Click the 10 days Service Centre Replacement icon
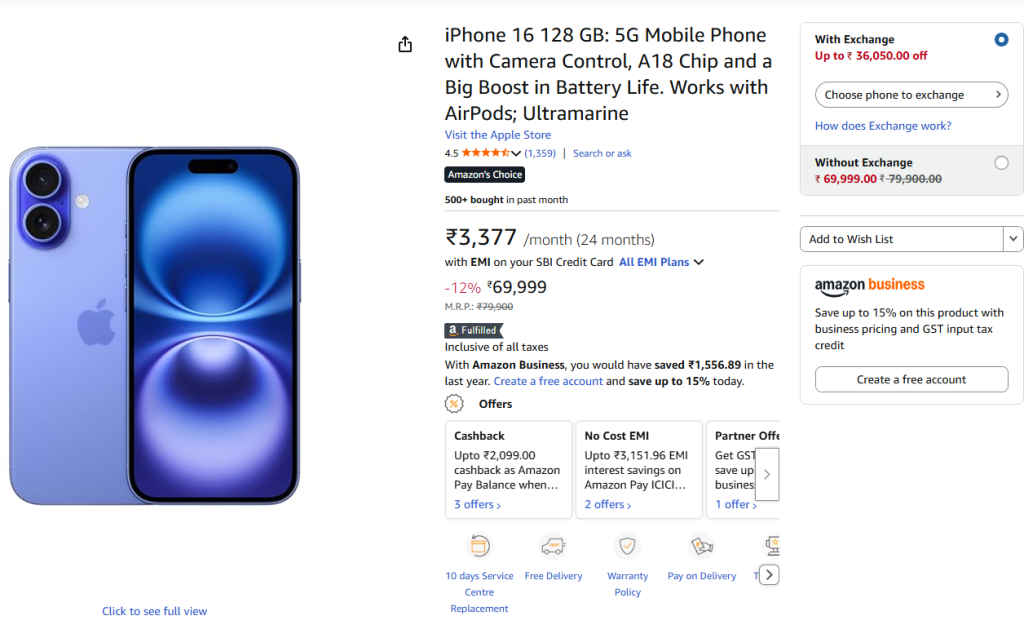This screenshot has width=1024, height=620. [x=479, y=545]
